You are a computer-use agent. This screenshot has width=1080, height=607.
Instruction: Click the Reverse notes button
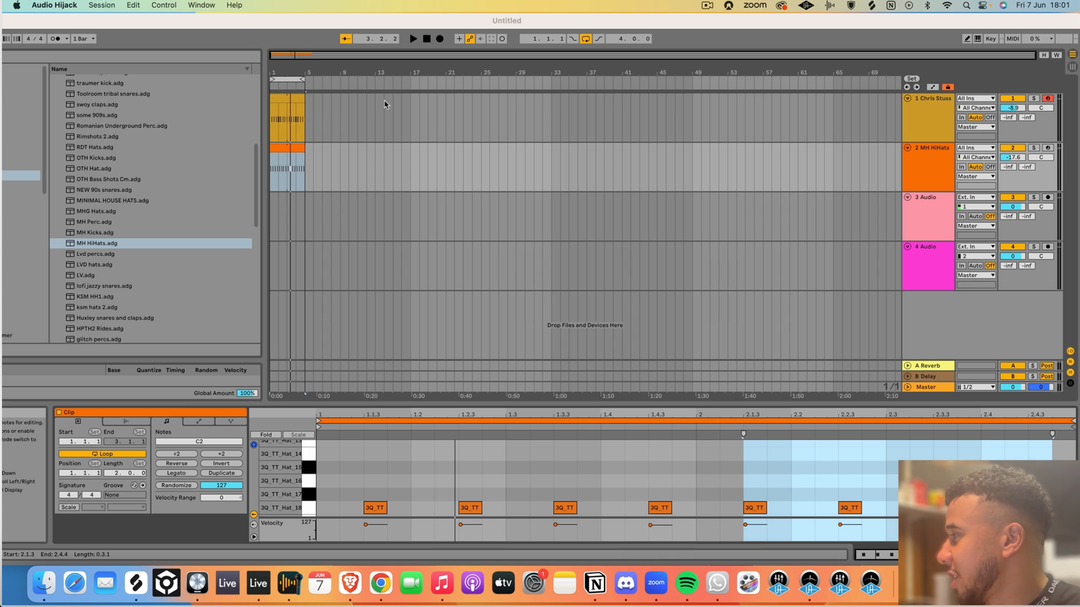pos(177,464)
